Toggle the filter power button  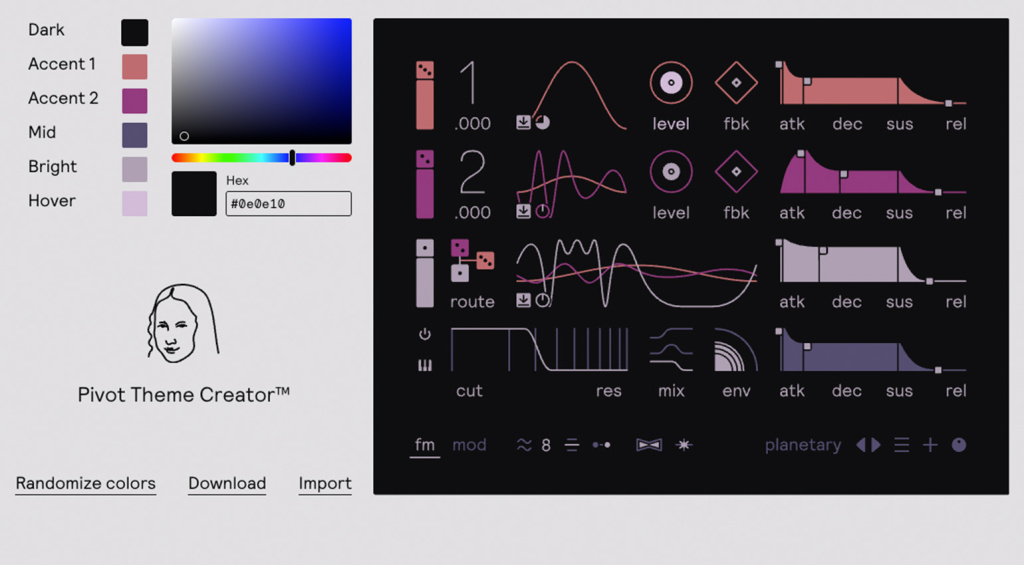click(425, 334)
